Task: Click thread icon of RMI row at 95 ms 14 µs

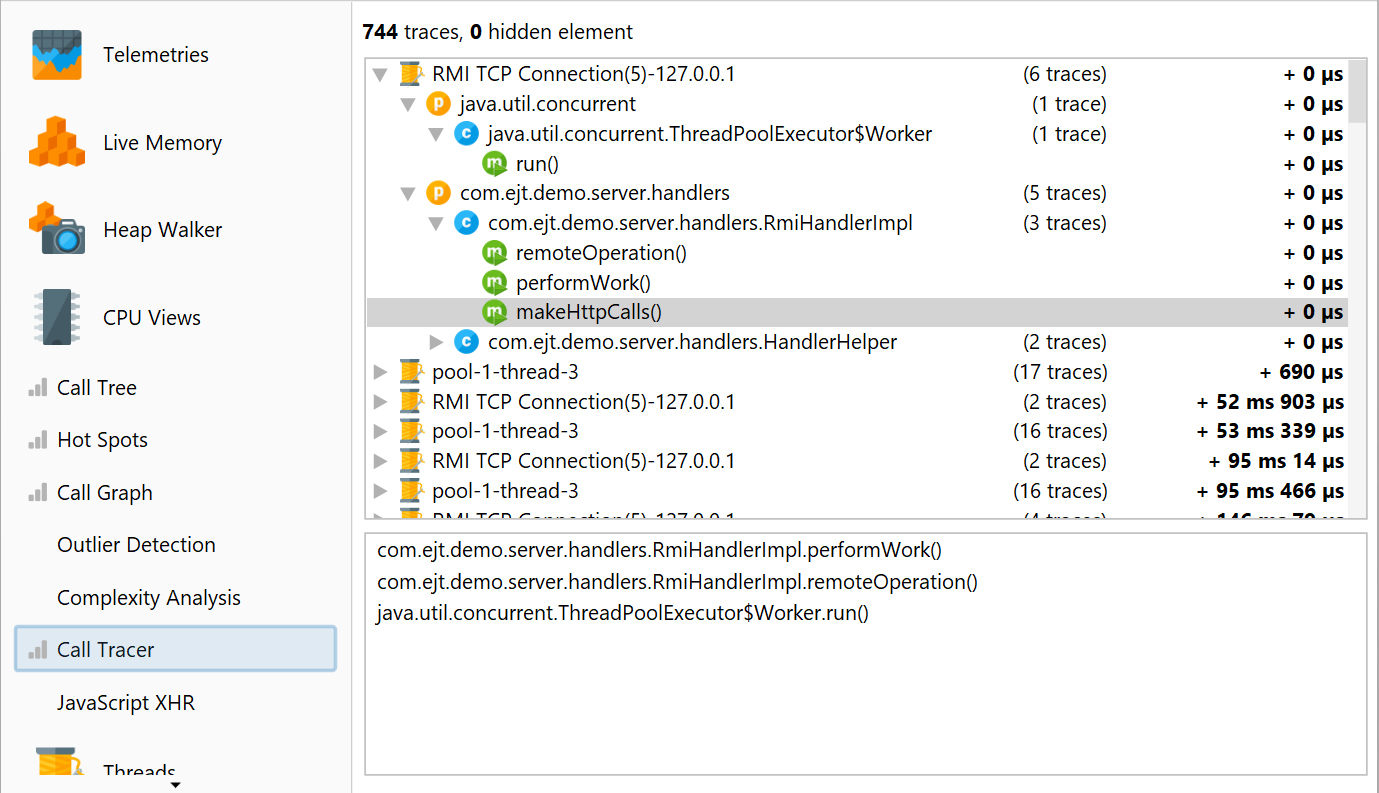Action: click(411, 461)
